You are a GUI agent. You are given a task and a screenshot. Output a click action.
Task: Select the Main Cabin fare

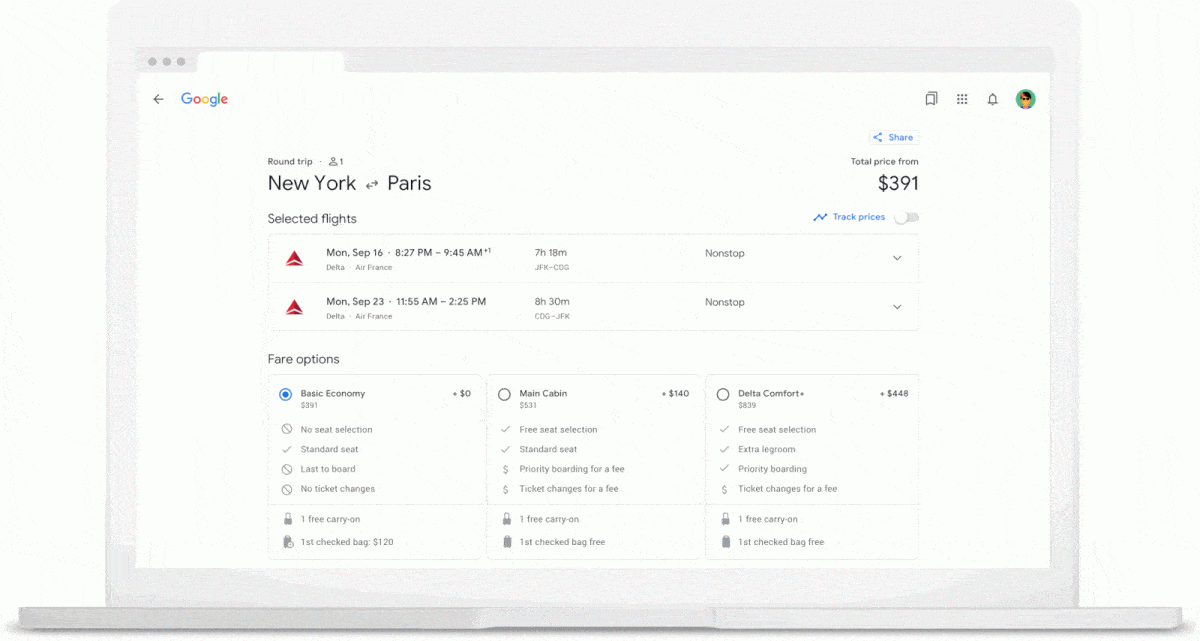[504, 395]
